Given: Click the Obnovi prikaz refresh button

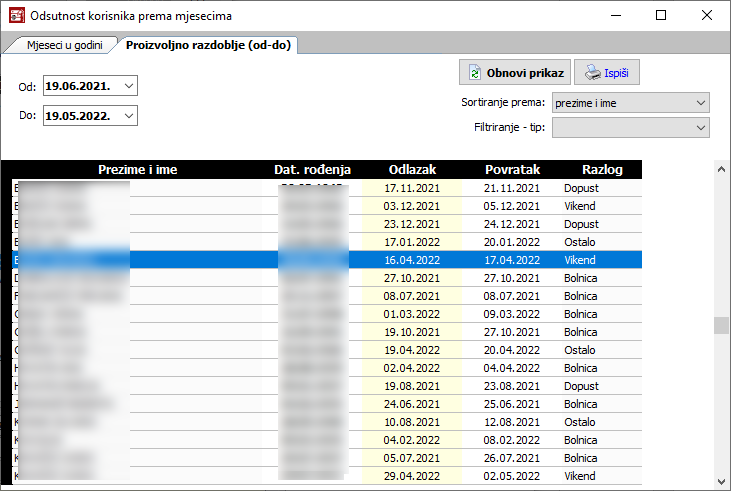Looking at the screenshot, I should pyautogui.click(x=515, y=73).
